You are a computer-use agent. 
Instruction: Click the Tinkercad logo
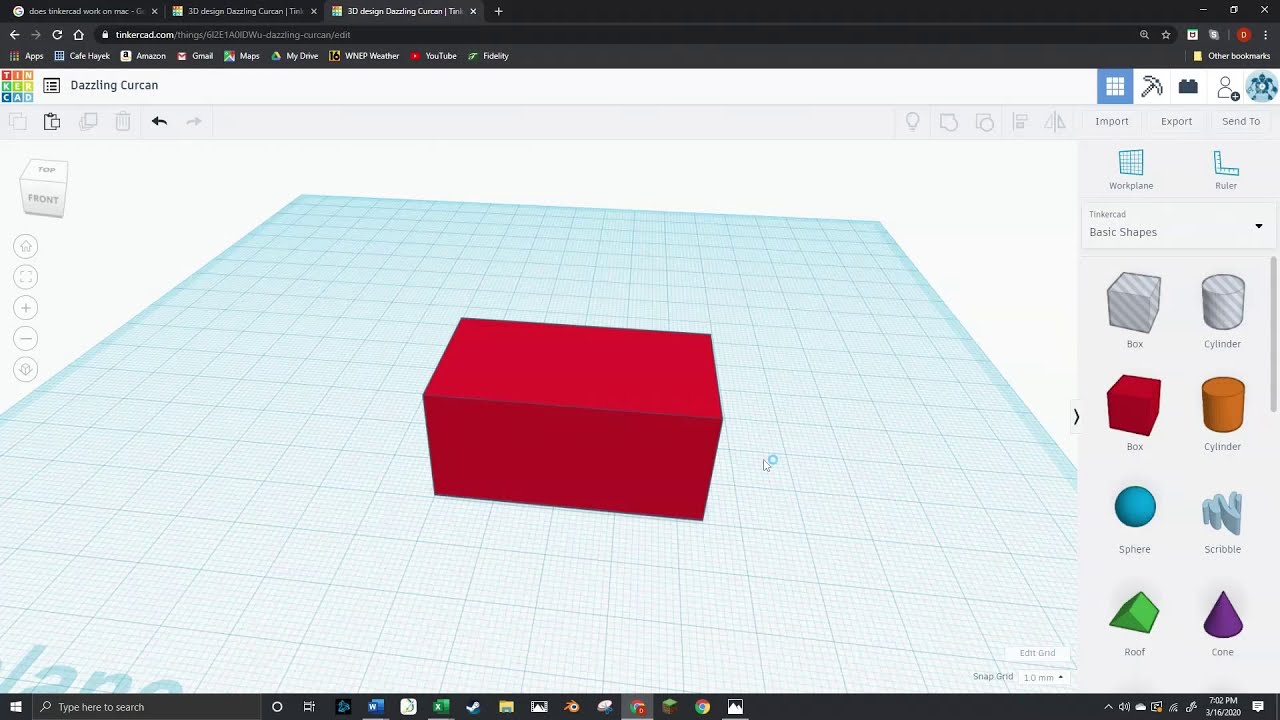(17, 86)
